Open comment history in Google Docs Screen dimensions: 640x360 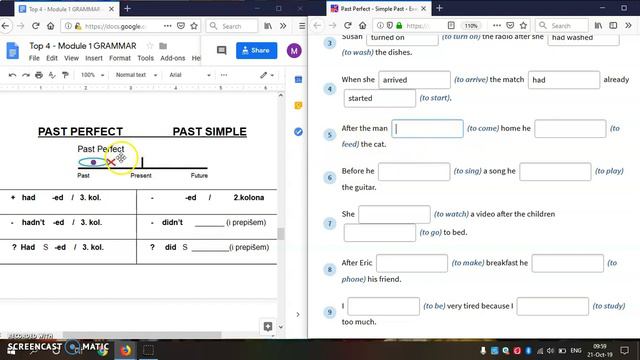tap(222, 50)
